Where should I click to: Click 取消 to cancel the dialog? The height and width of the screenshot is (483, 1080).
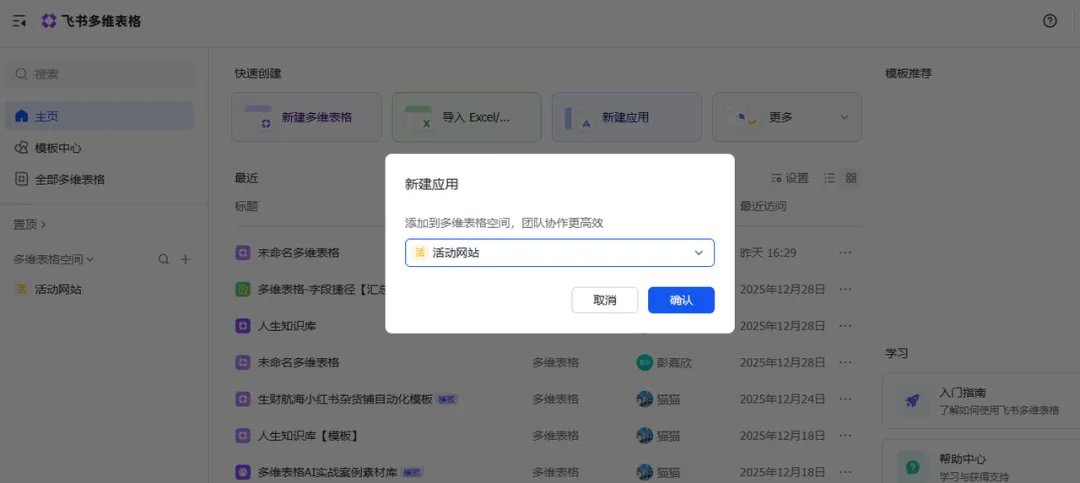click(x=605, y=300)
